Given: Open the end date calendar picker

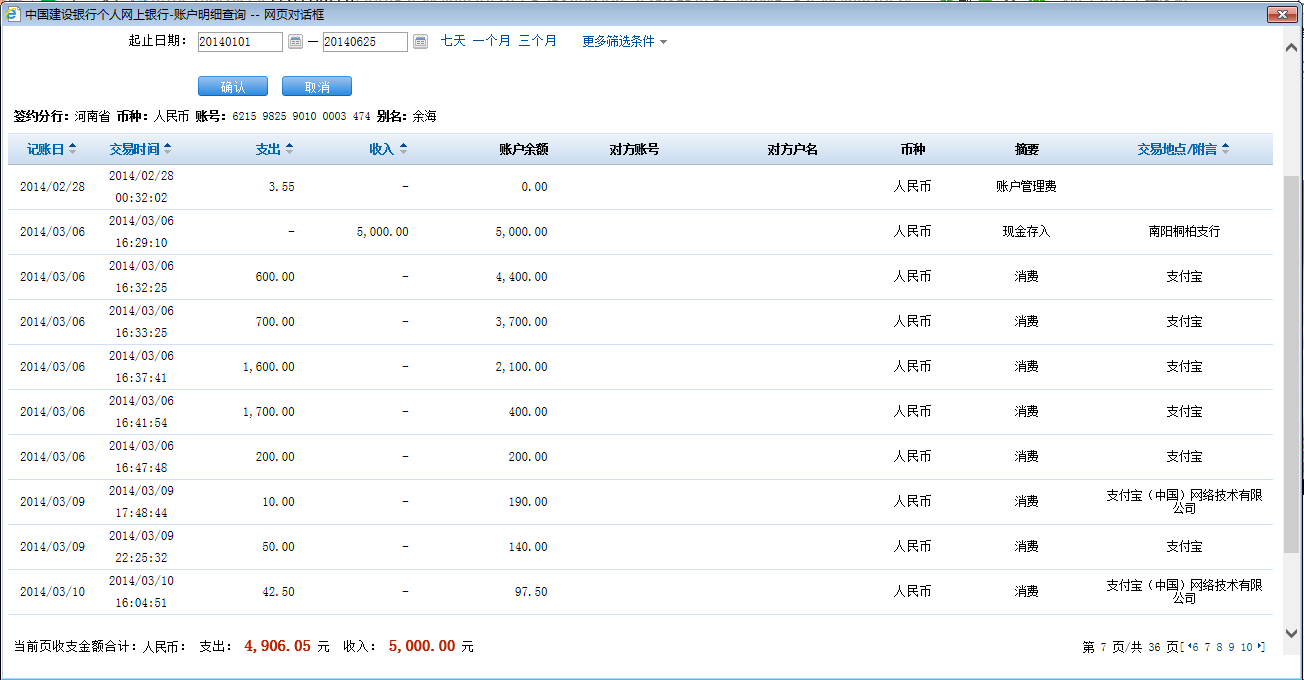Looking at the screenshot, I should point(420,42).
